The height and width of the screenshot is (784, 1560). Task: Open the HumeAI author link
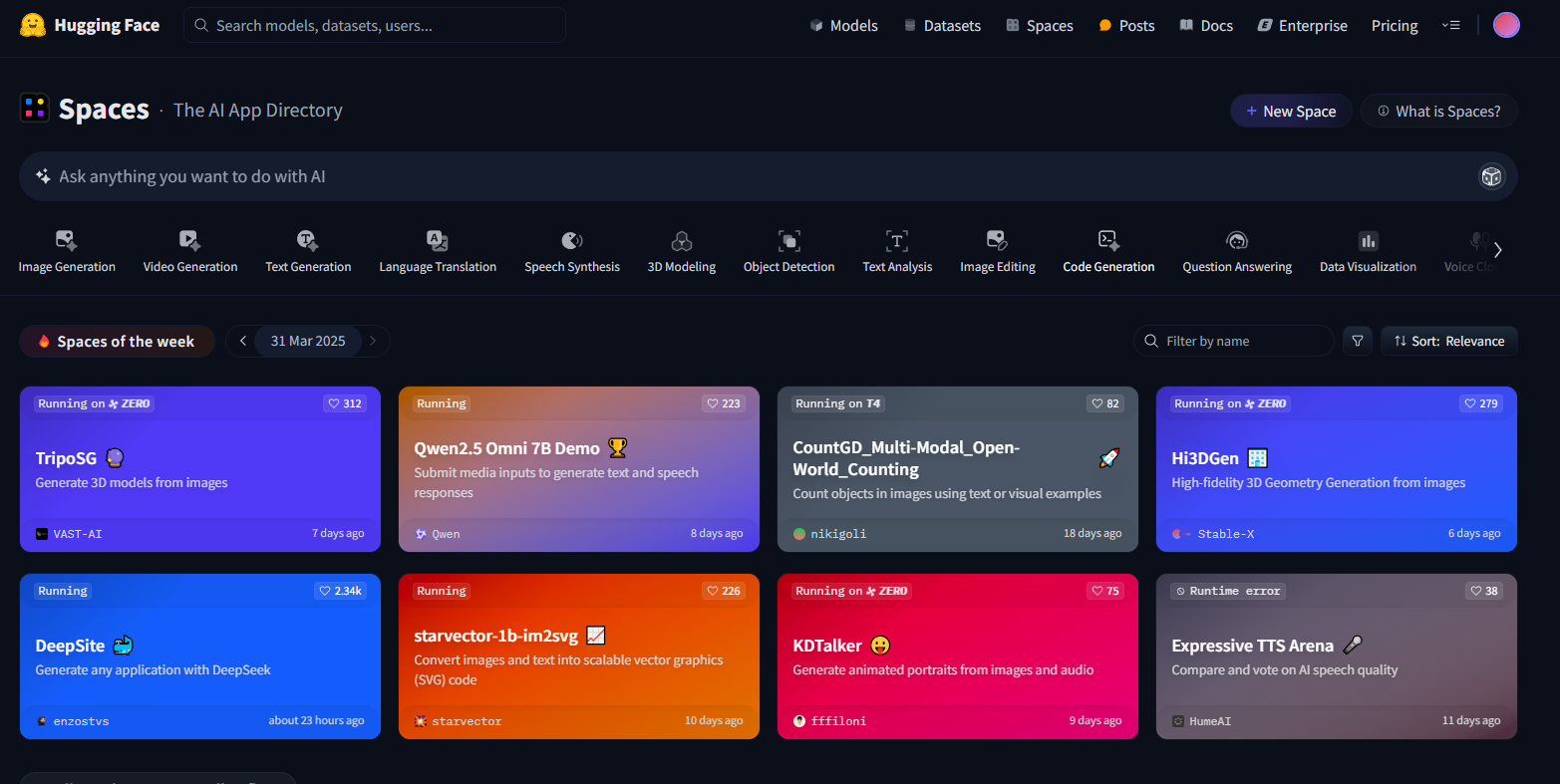coord(1201,721)
